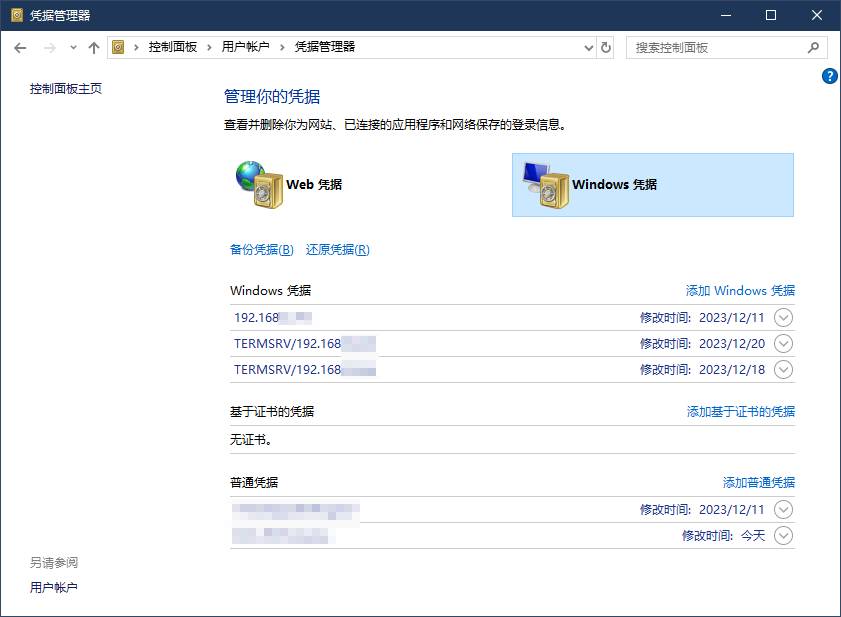Select 用户帐户 in the breadcrumb path
The image size is (841, 617).
coord(246,47)
